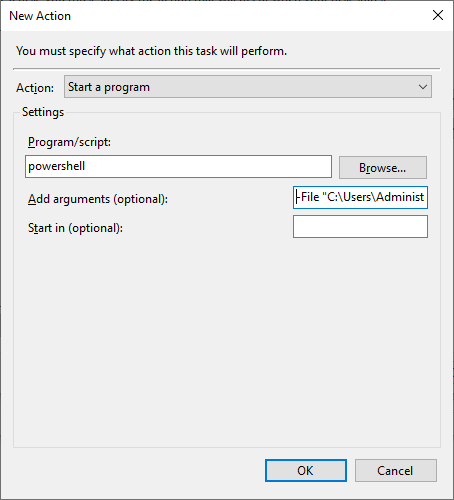This screenshot has width=454, height=500.
Task: Click empty area inside Settings group
Action: 227,340
